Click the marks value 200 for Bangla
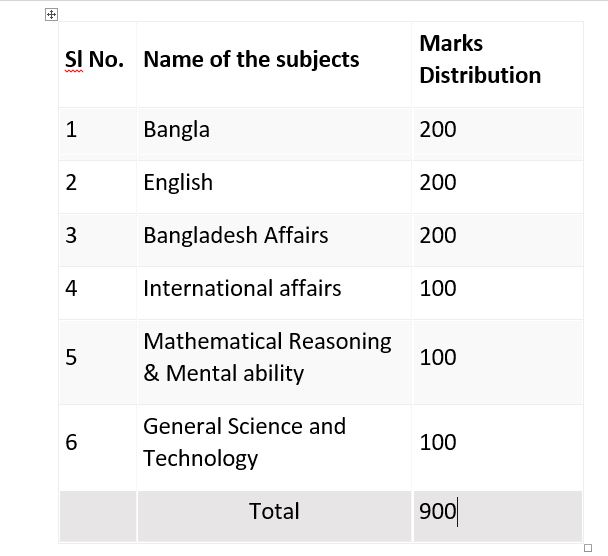Screen dimensions: 608x556 438,130
